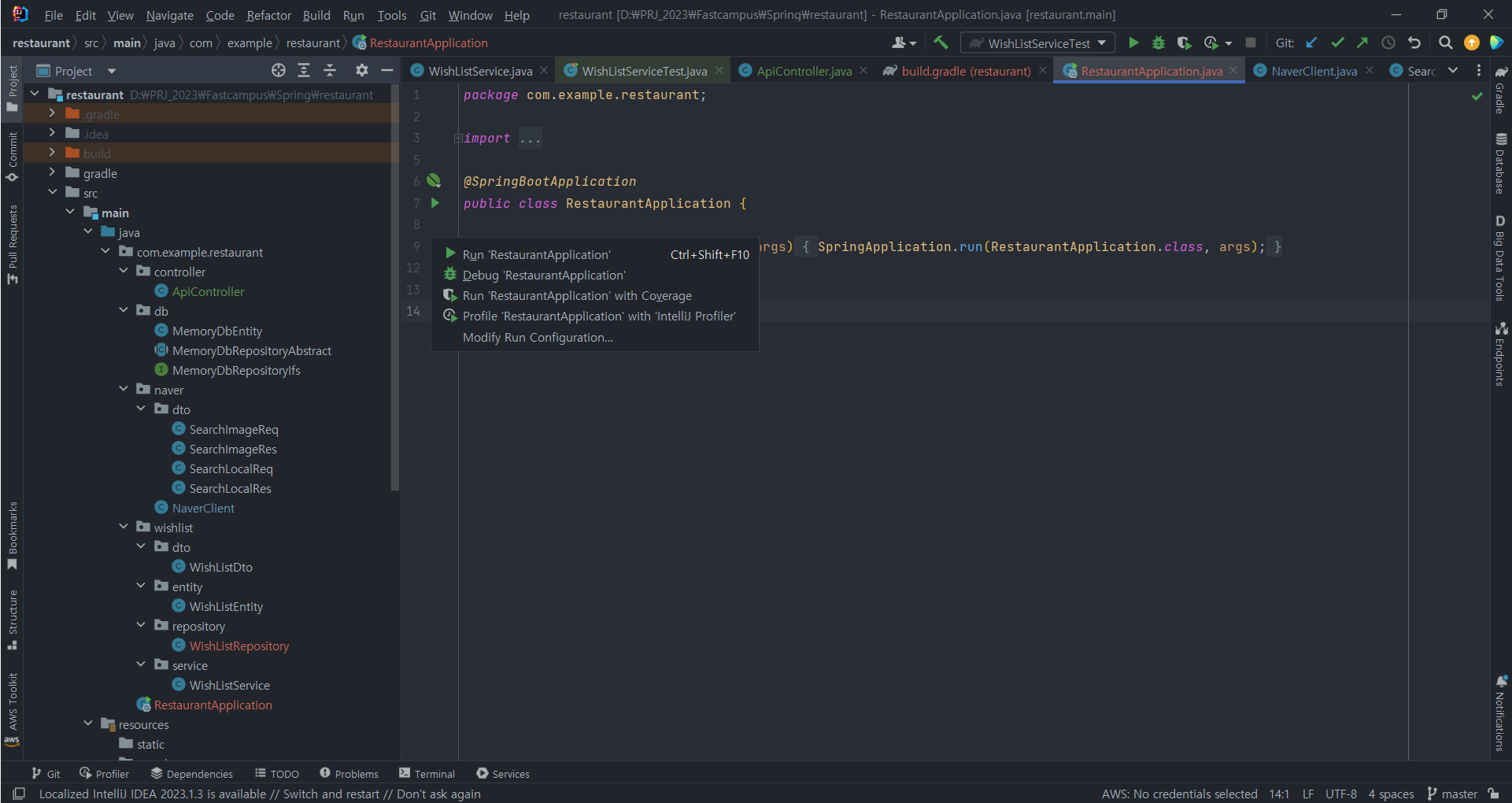This screenshot has width=1512, height=803.
Task: Toggle the Bookmarks tool window button
Action: point(13,535)
